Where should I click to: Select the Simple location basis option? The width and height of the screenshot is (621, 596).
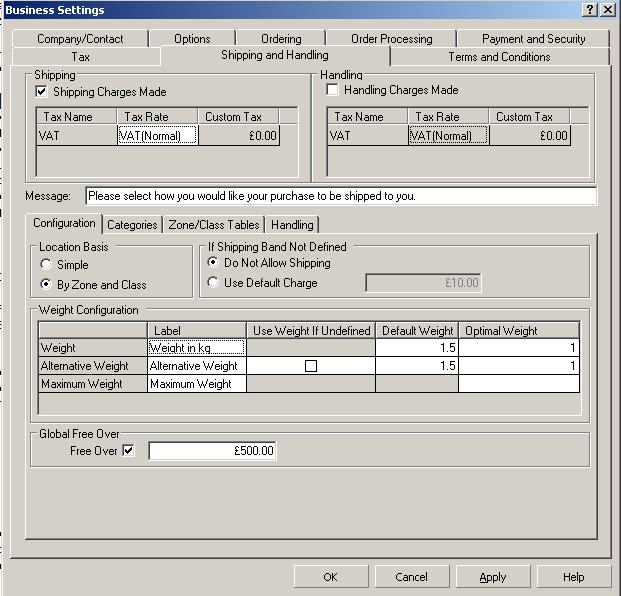[46, 265]
